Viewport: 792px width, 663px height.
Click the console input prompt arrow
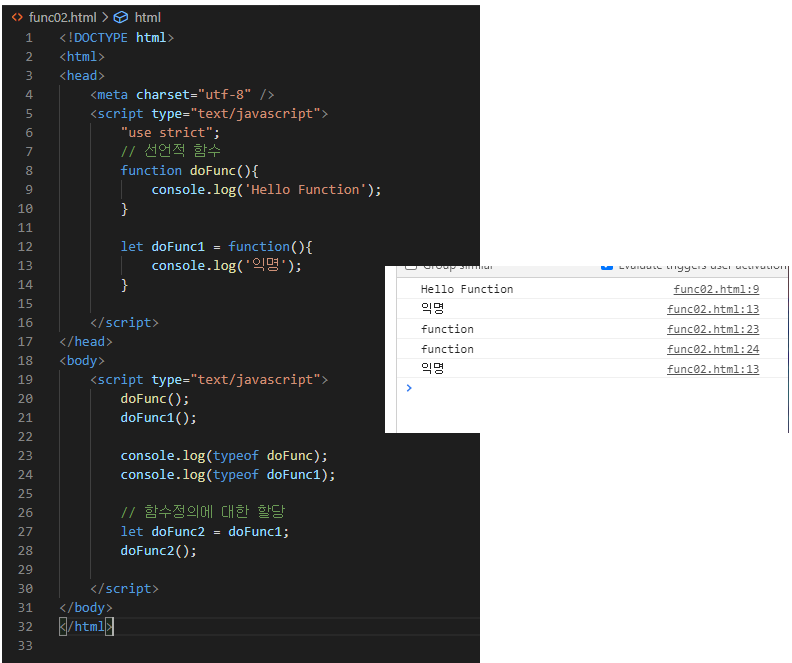coord(409,388)
